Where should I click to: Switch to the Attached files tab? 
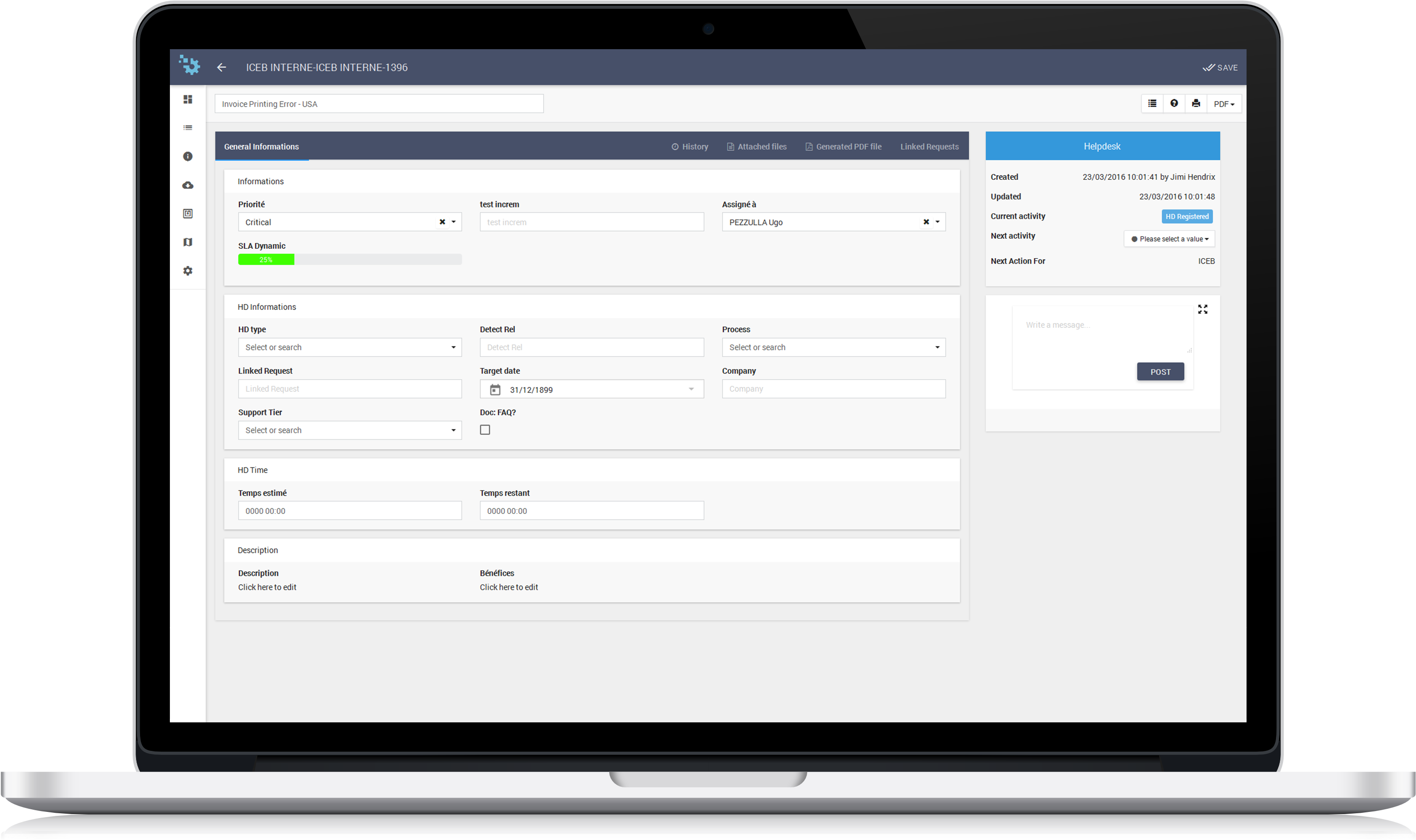coord(756,146)
